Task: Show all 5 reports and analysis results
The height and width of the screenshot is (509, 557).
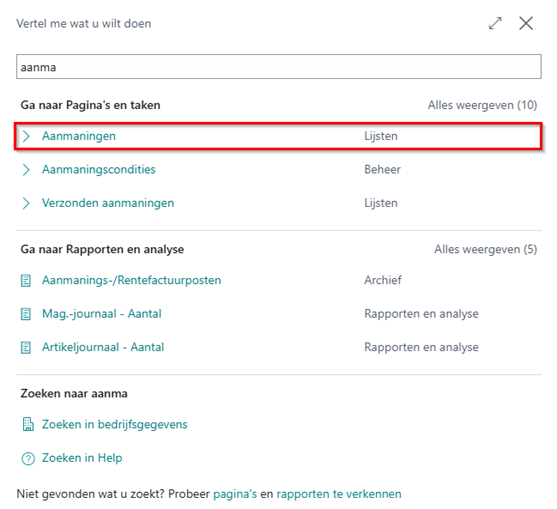Action: pos(486,249)
